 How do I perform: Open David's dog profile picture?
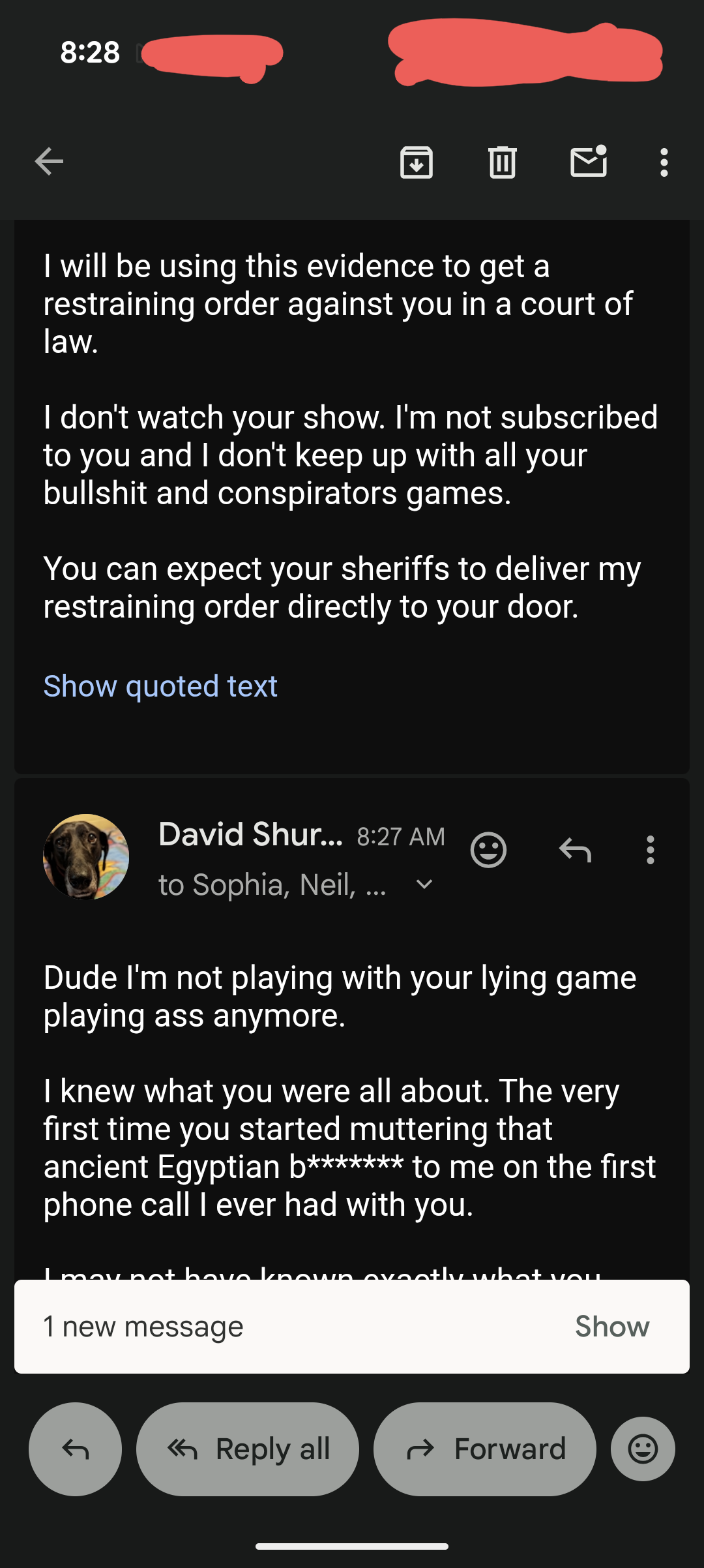[x=86, y=856]
